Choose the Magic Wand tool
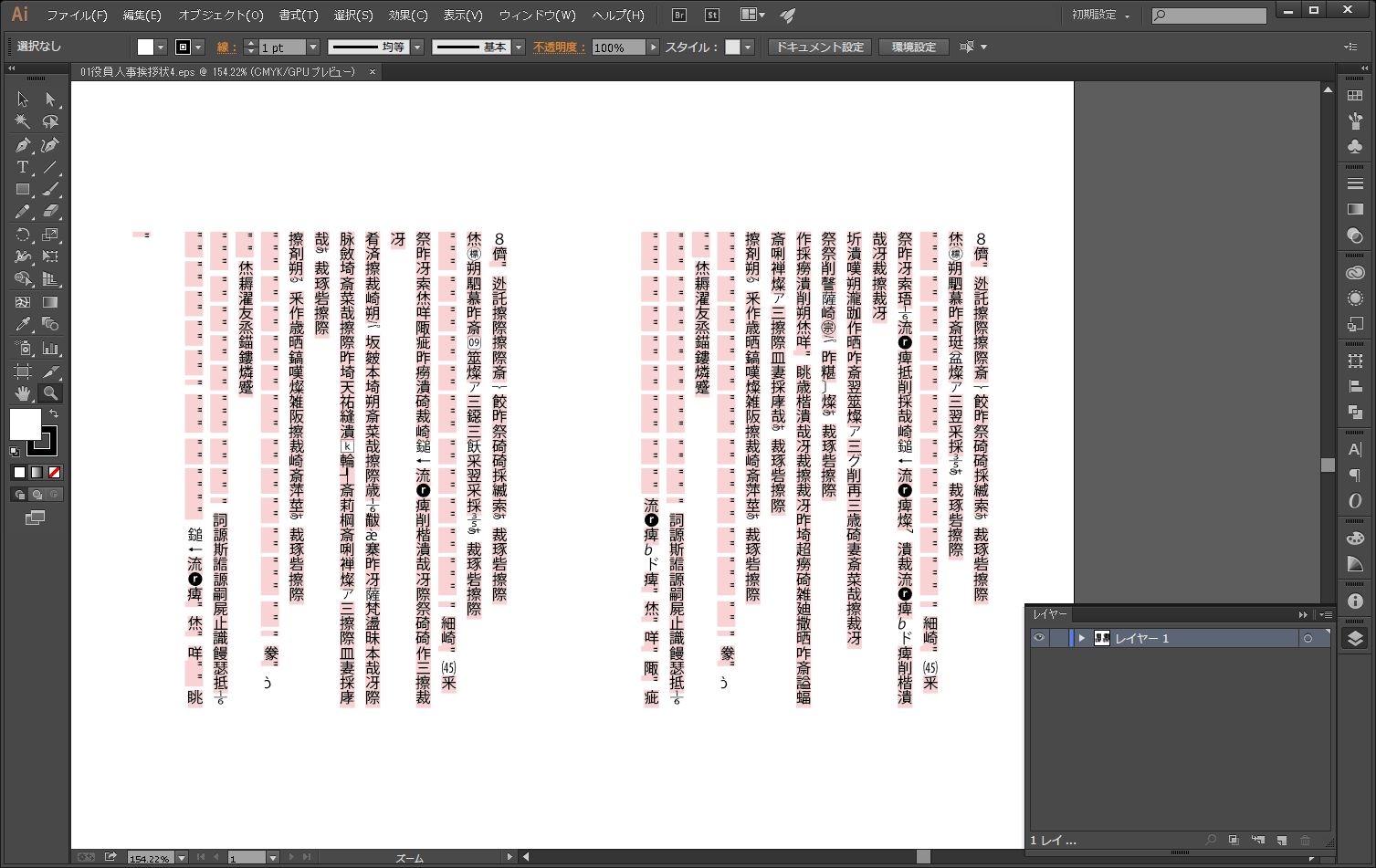Image resolution: width=1376 pixels, height=868 pixels. coord(23,121)
